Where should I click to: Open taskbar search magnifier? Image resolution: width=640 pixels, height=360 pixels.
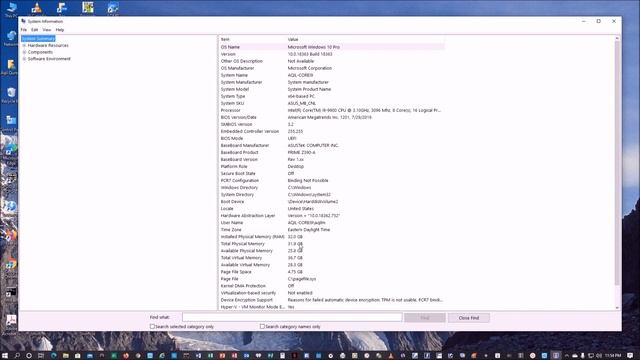click(x=17, y=356)
